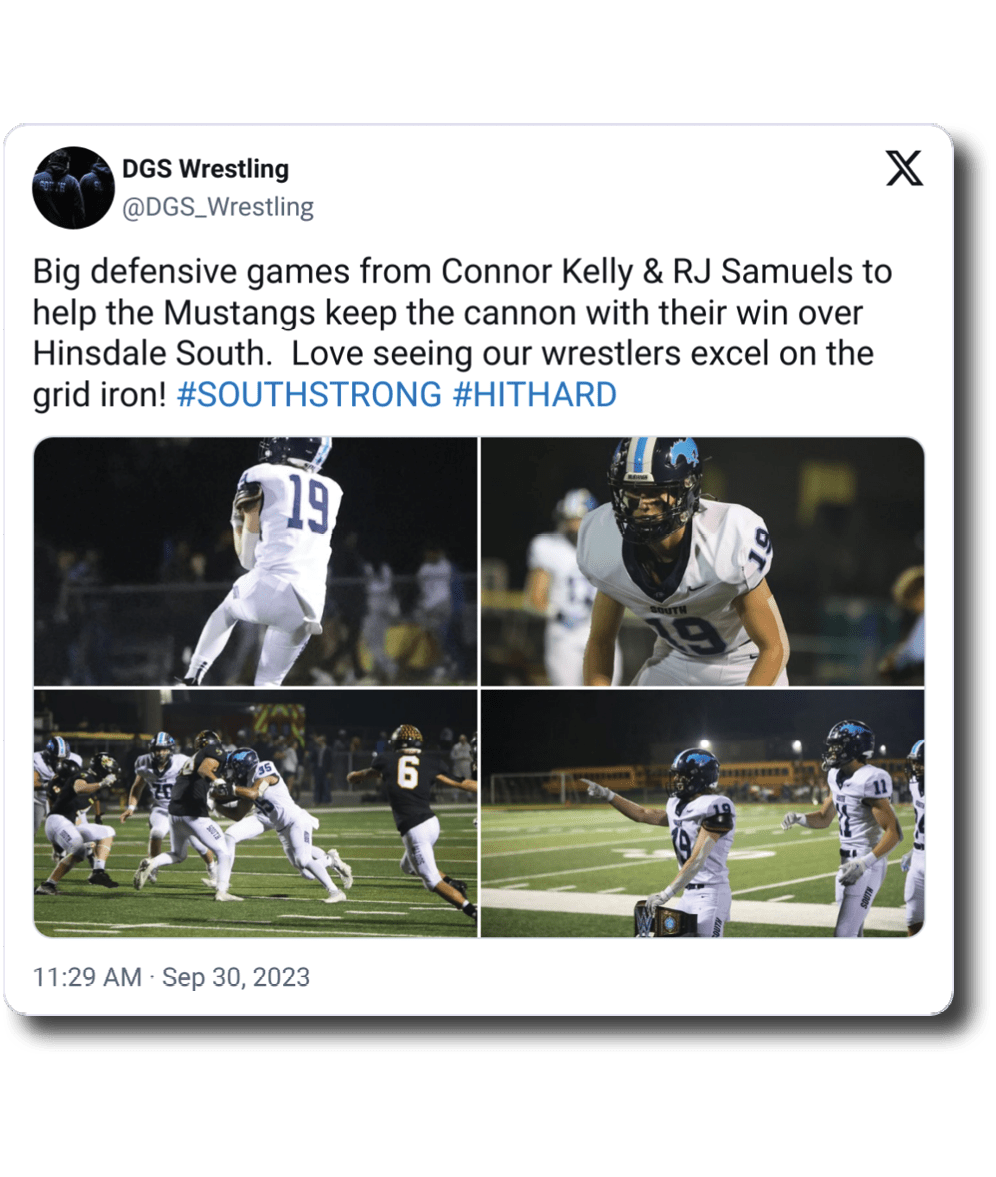Open the bottom-left tackle action photo
This screenshot has height=1177, width=996.
(x=255, y=813)
